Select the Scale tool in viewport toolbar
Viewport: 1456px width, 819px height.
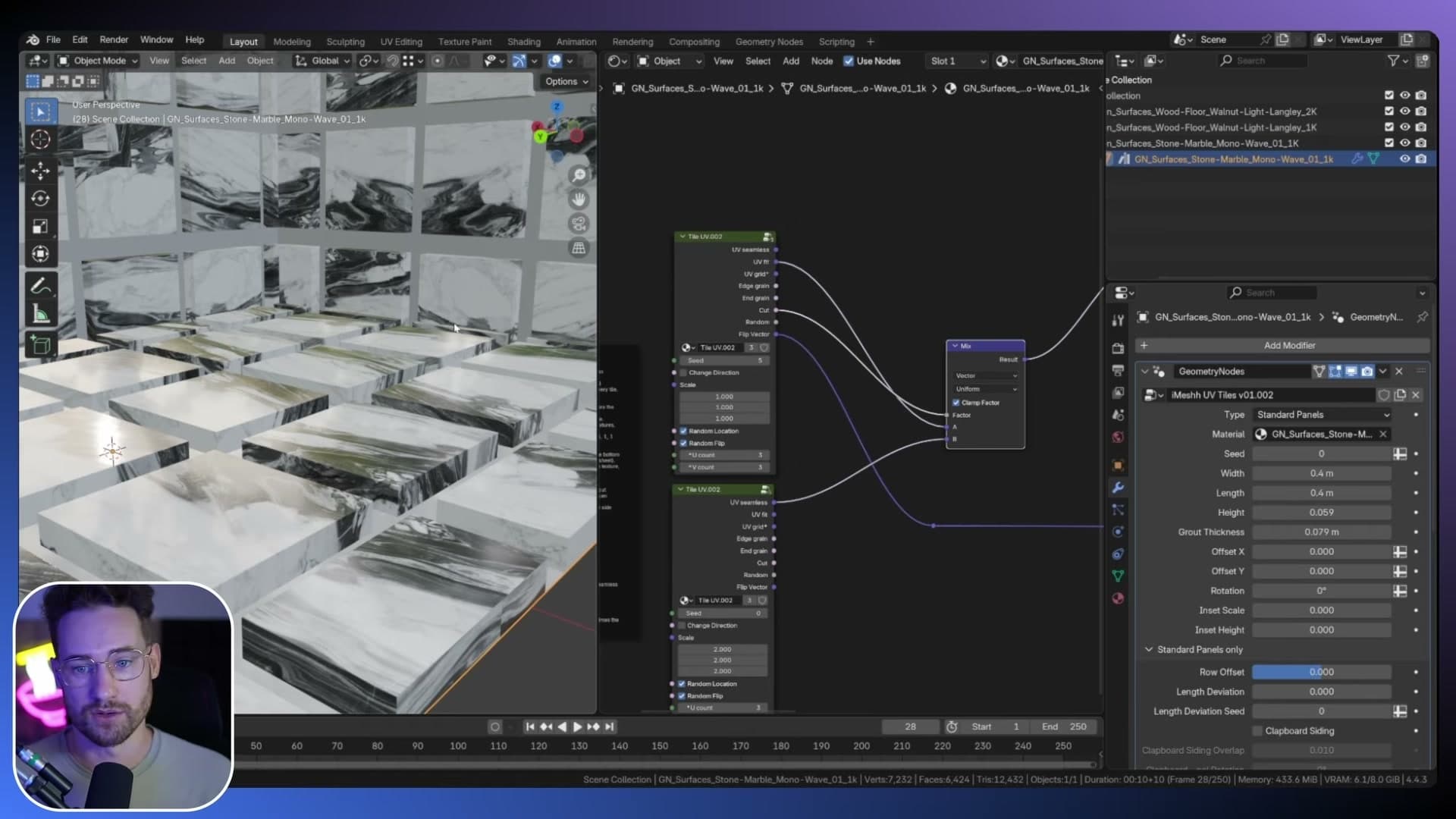coord(40,227)
